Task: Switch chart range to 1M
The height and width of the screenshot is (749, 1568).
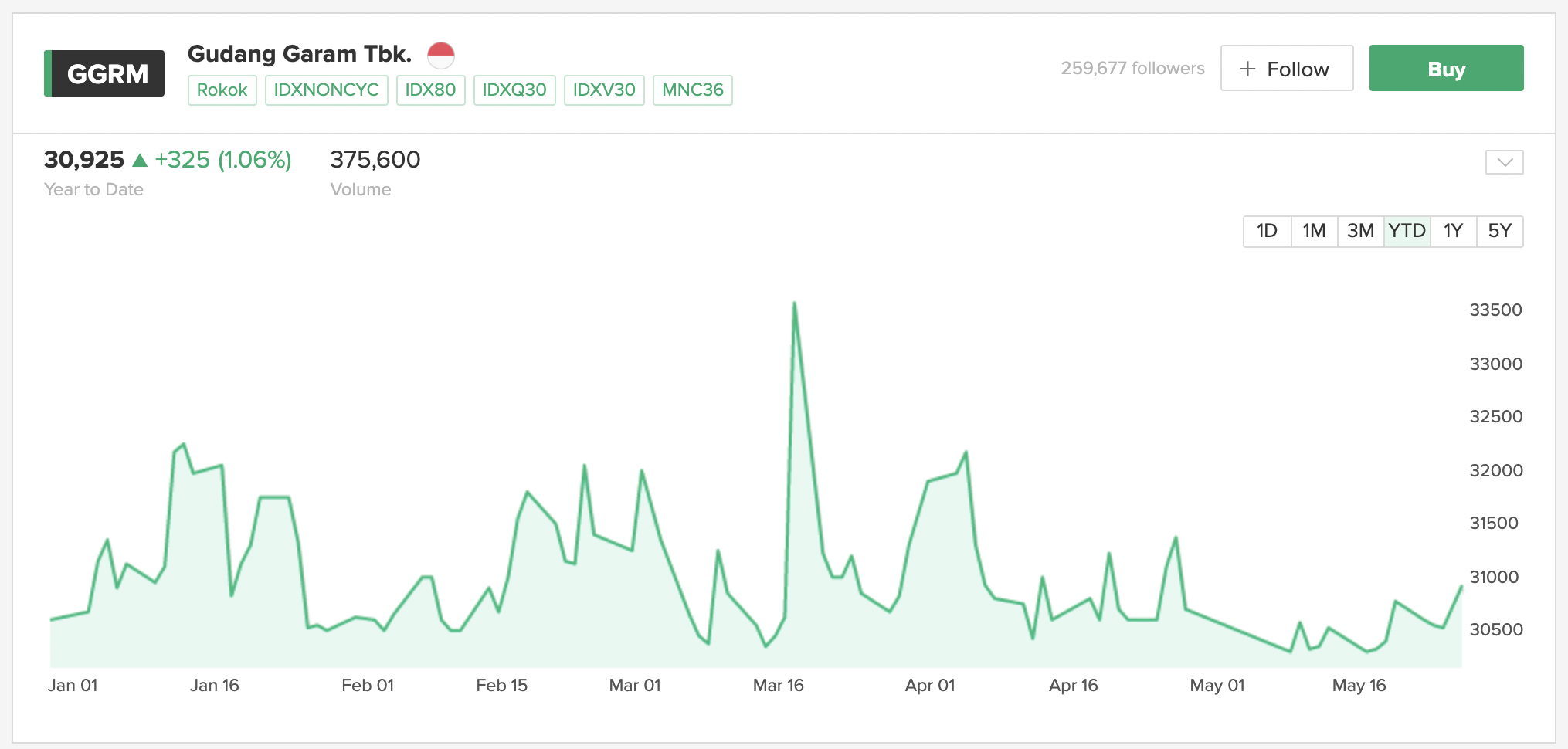Action: coord(1314,231)
